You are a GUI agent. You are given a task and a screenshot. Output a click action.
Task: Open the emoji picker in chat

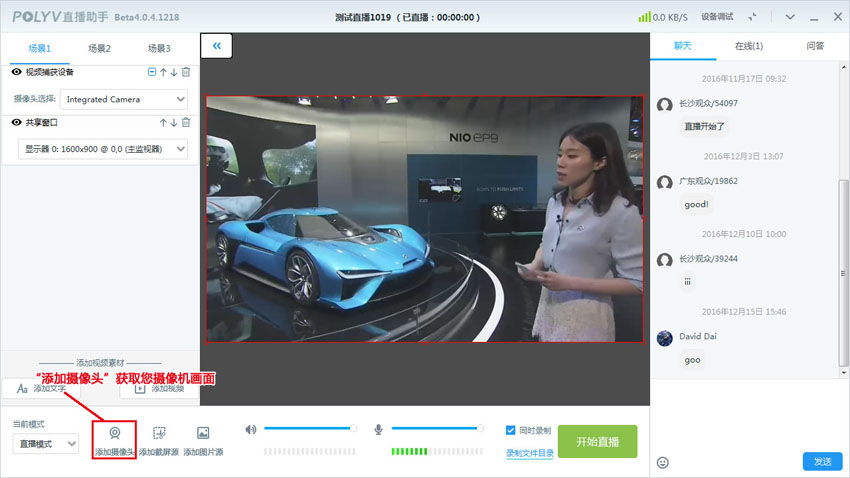(x=662, y=462)
